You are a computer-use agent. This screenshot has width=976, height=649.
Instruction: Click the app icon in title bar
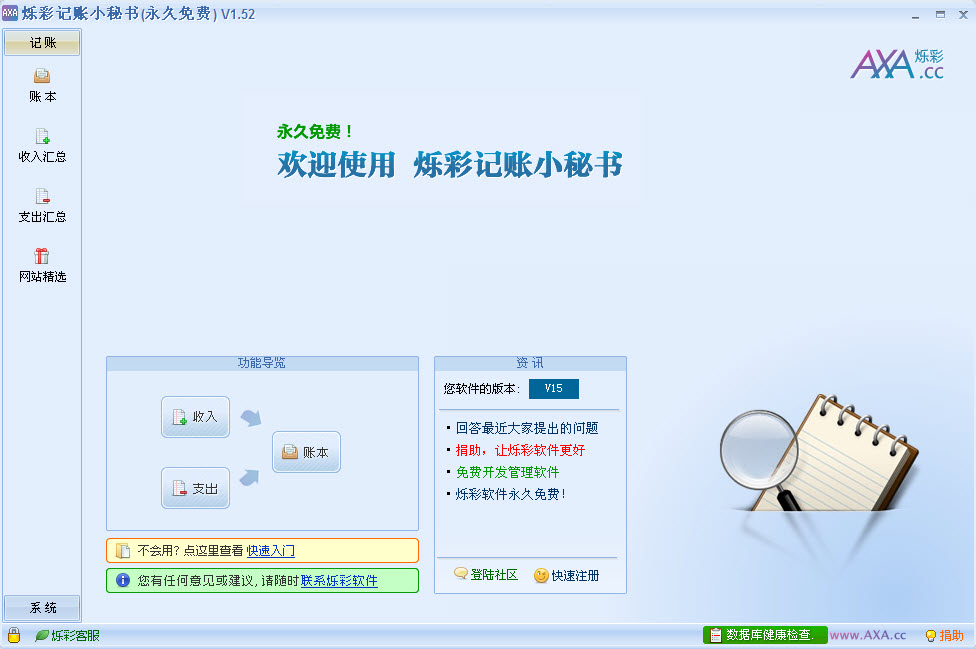point(10,12)
